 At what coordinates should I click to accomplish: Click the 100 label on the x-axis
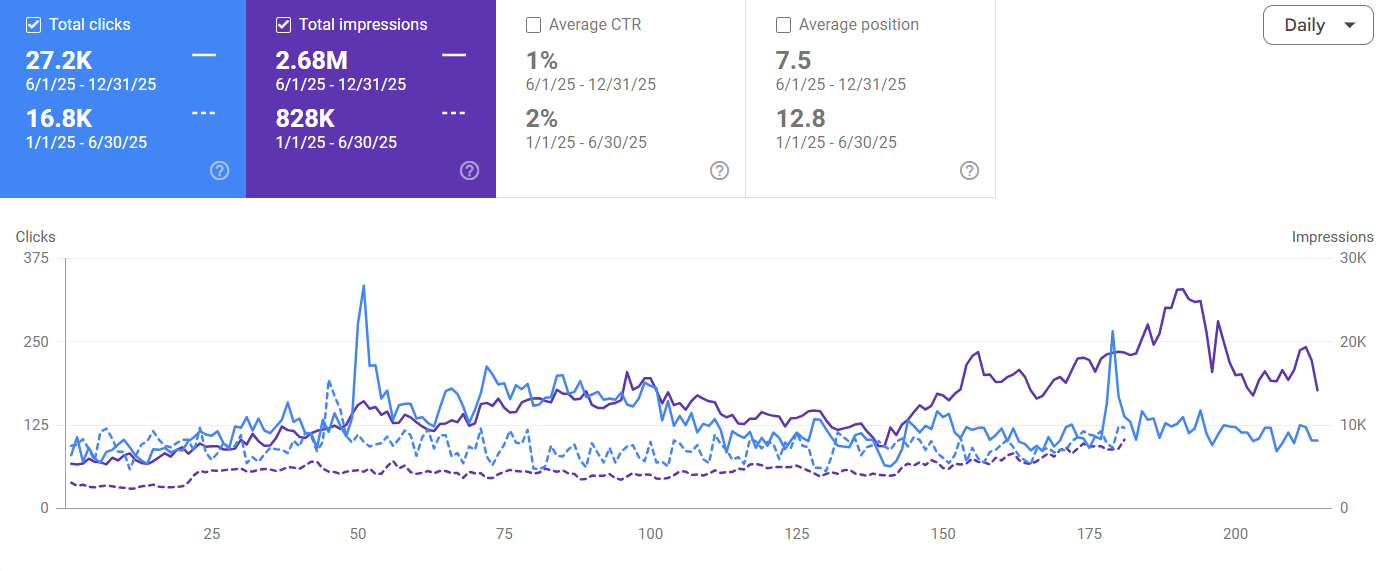[650, 534]
